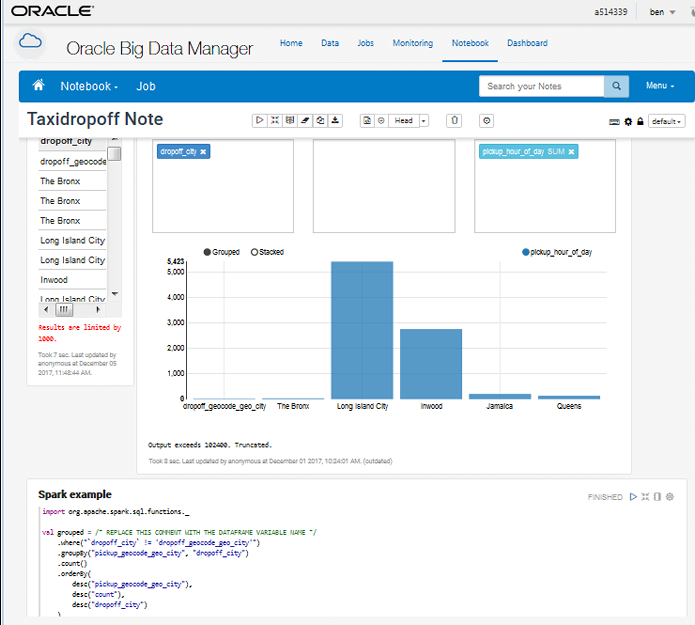Screen dimensions: 695x625
Task: Click the pickup_hour_of_day SUM aggregation pill
Action: [x=528, y=152]
